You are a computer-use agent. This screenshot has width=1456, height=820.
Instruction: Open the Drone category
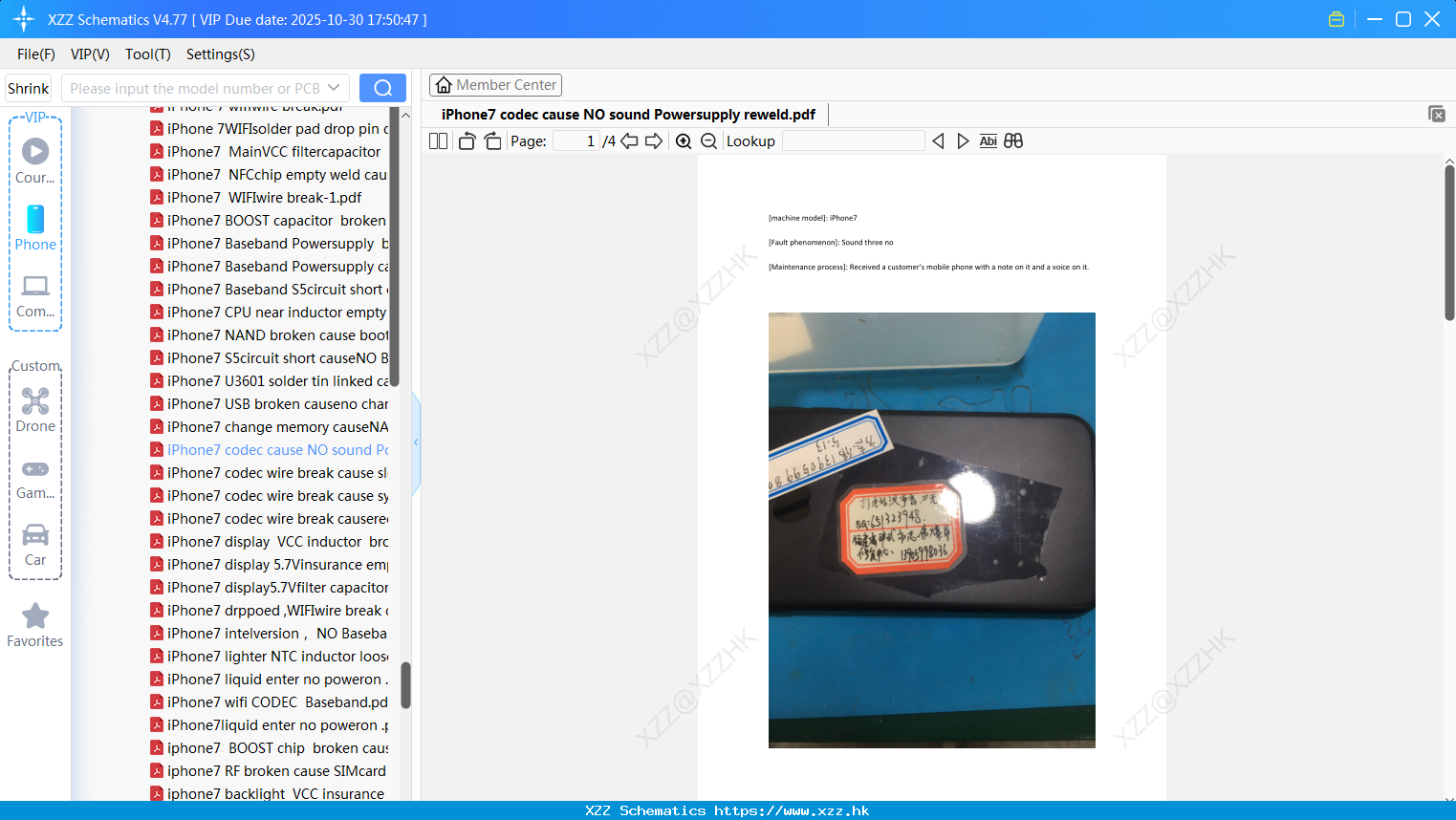pos(35,410)
